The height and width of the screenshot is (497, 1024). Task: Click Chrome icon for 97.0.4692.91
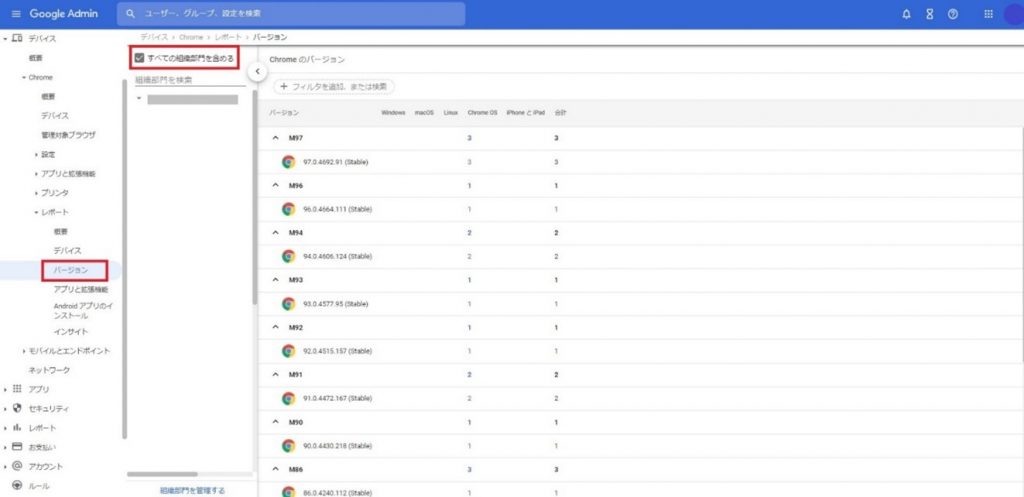pyautogui.click(x=288, y=162)
